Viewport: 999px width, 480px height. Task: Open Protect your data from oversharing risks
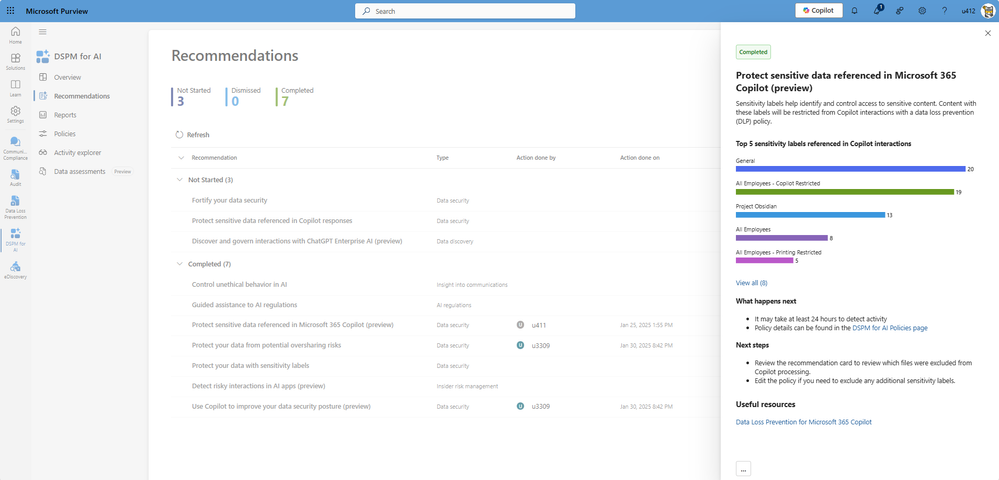coord(266,345)
